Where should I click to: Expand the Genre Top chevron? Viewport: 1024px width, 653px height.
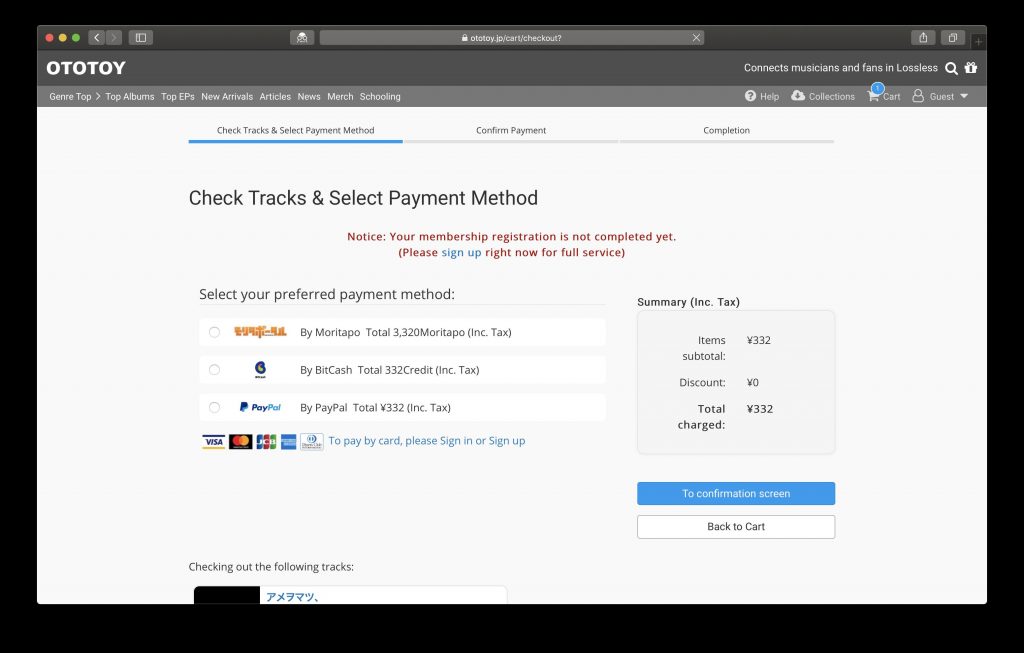(x=98, y=96)
